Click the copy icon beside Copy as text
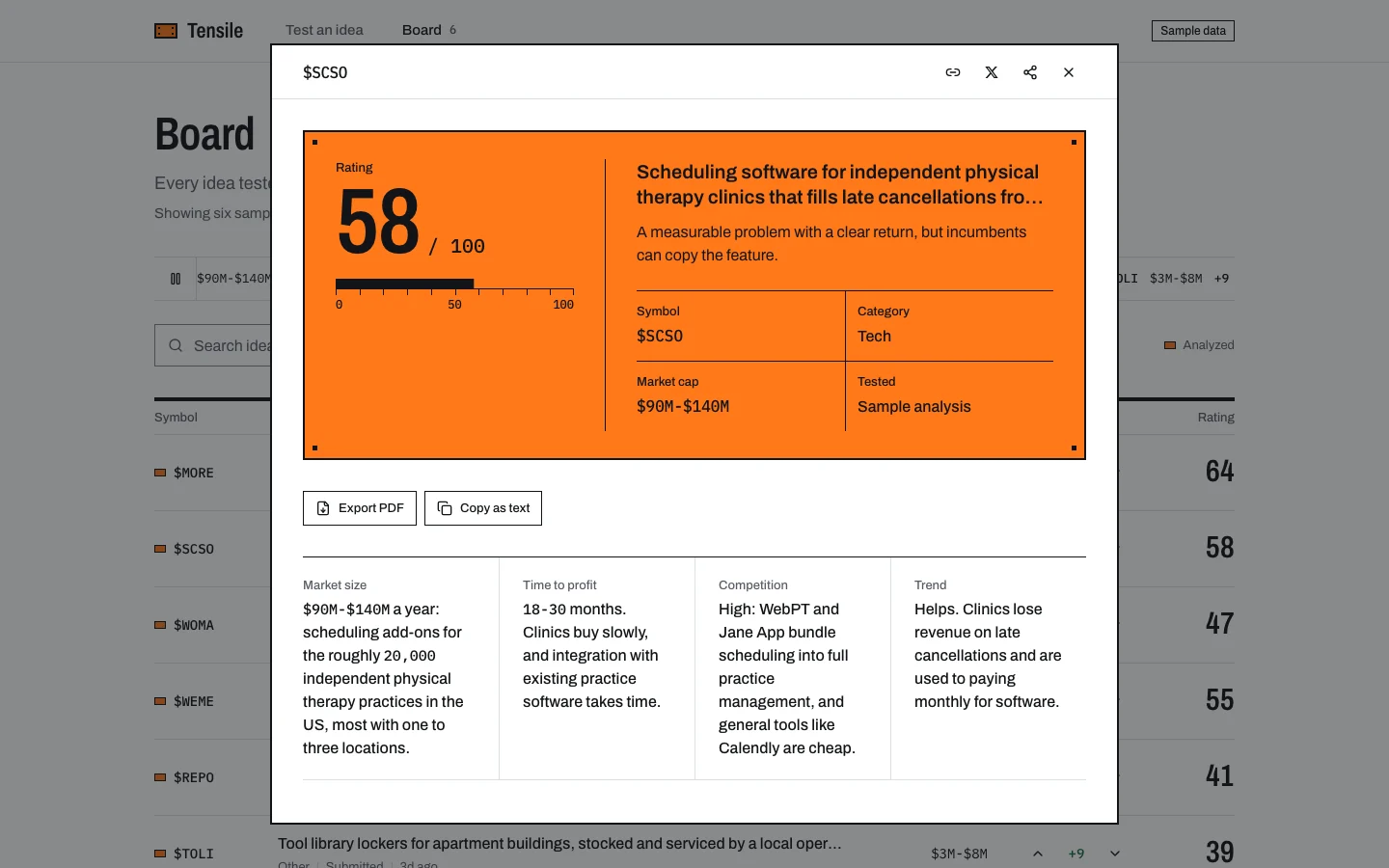The image size is (1389, 868). 445,508
